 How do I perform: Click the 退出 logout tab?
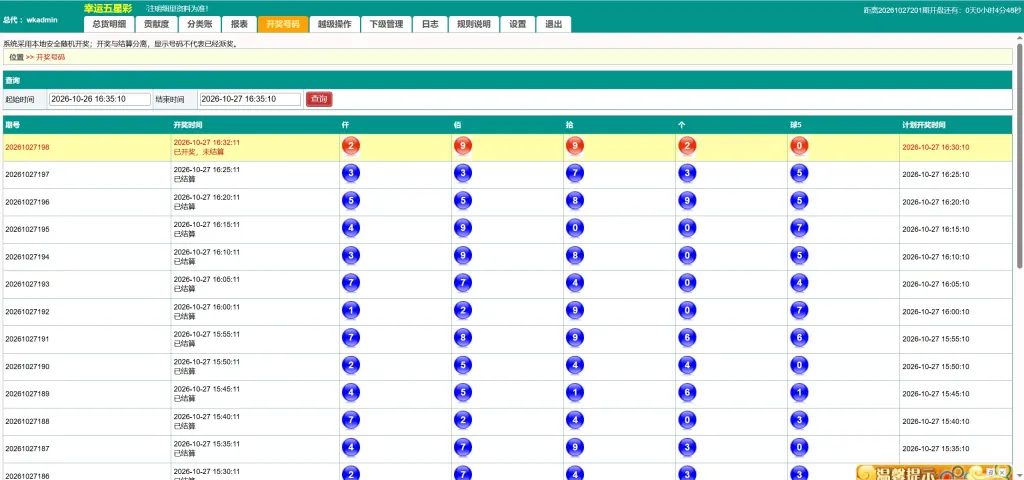click(553, 24)
